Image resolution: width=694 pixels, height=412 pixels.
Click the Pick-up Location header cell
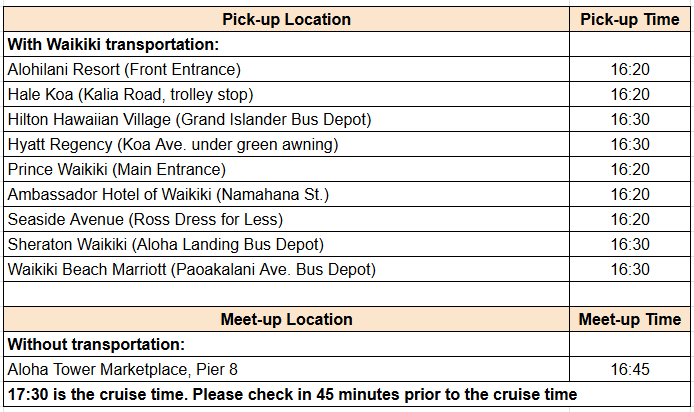(286, 19)
